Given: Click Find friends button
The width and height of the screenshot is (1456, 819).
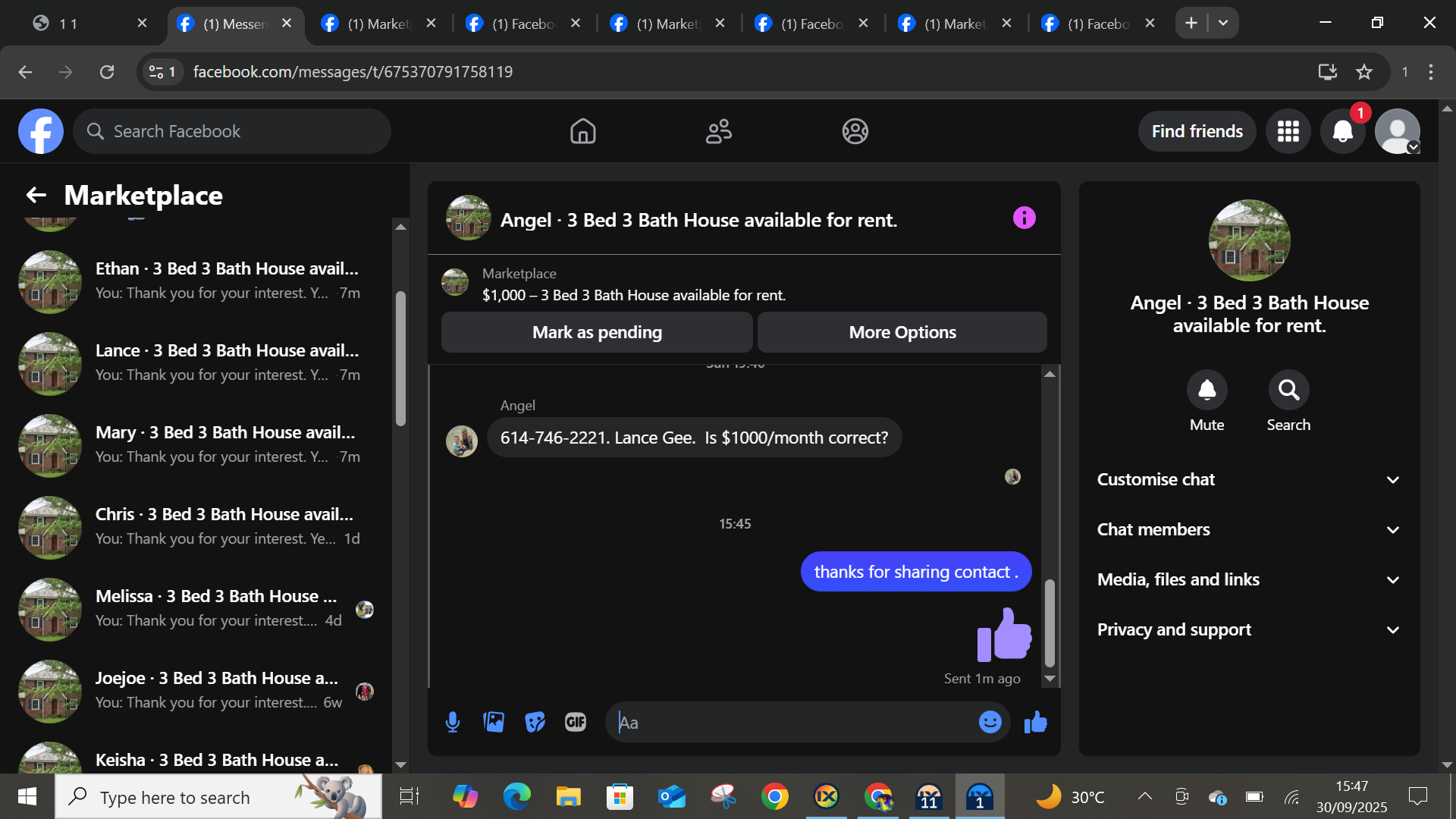Looking at the screenshot, I should [x=1197, y=131].
